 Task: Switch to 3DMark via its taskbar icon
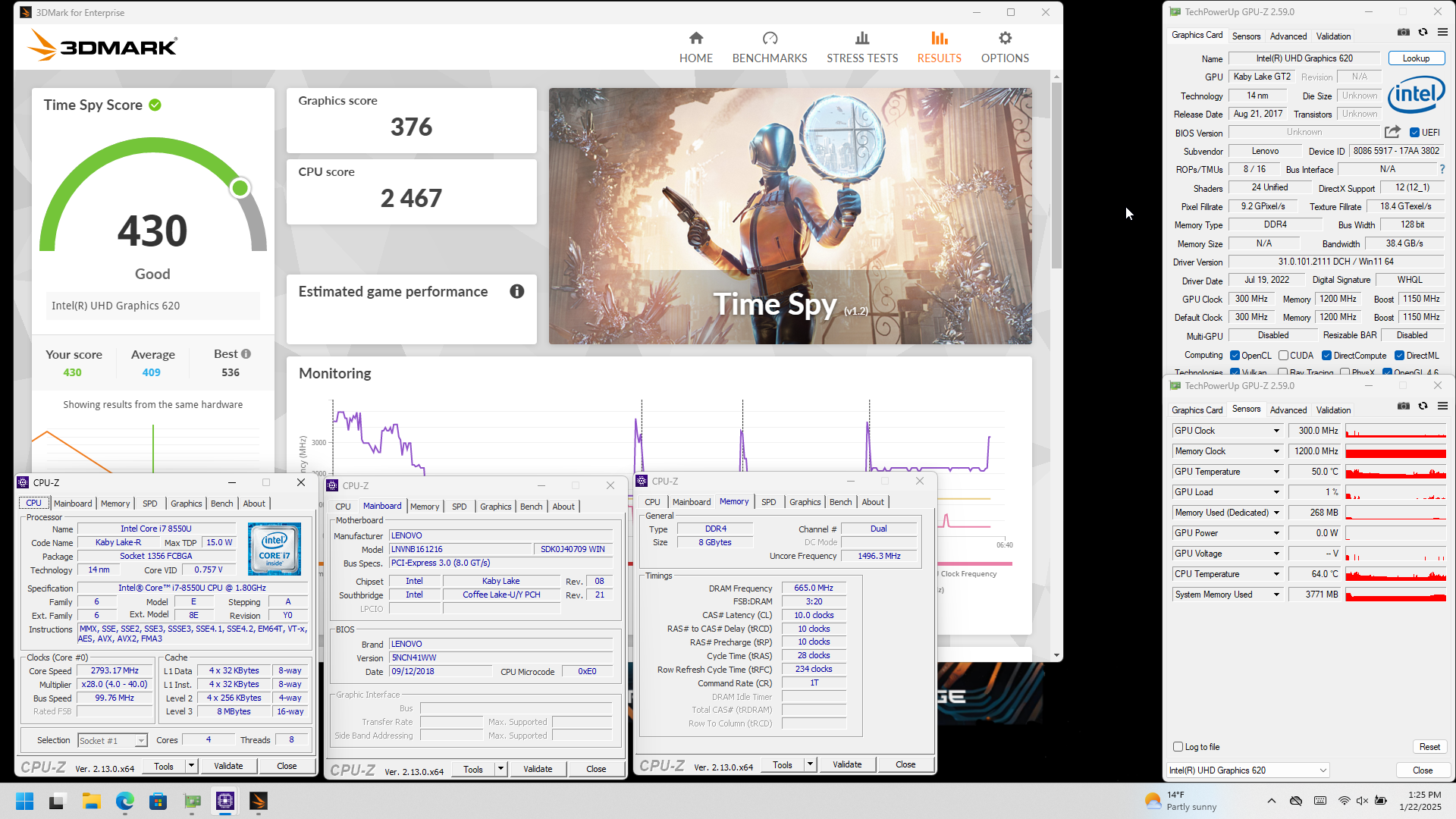(259, 801)
